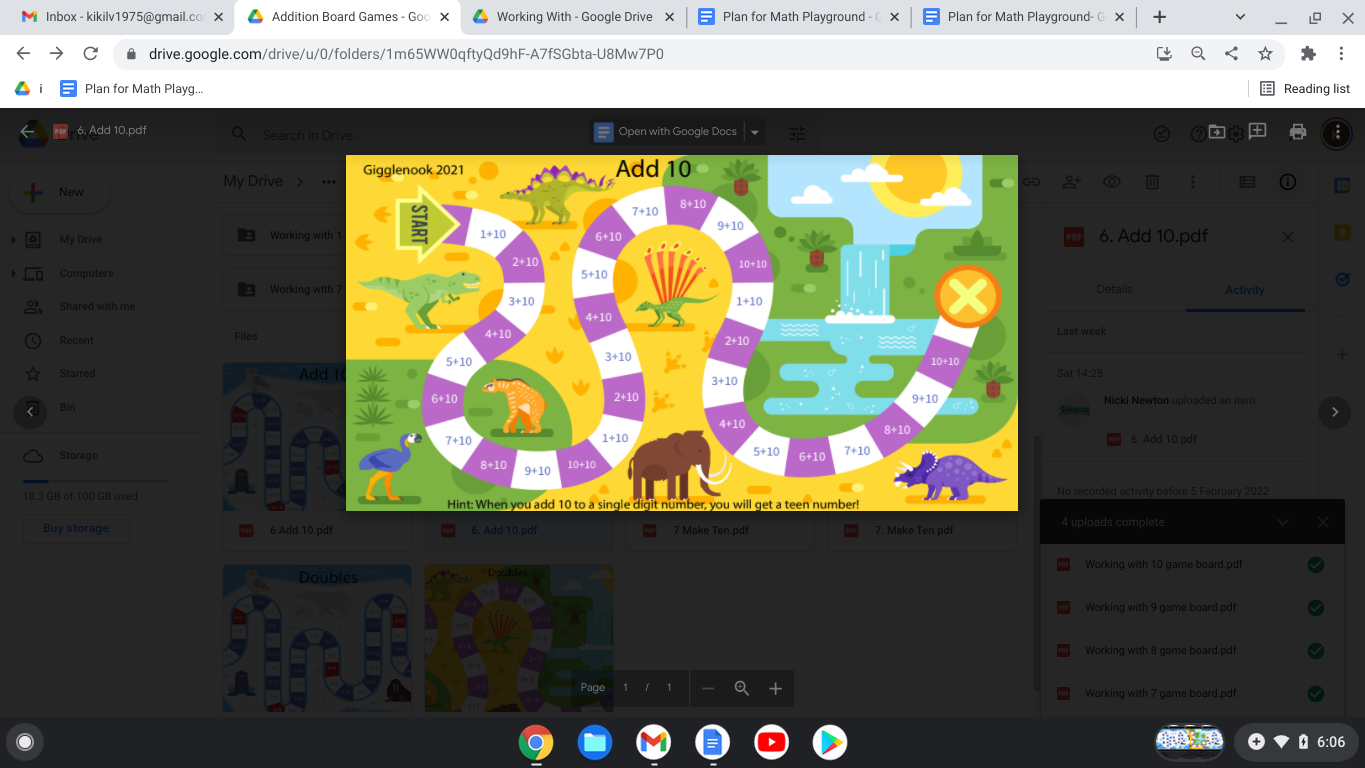Click Open with Google Docs button

click(667, 132)
